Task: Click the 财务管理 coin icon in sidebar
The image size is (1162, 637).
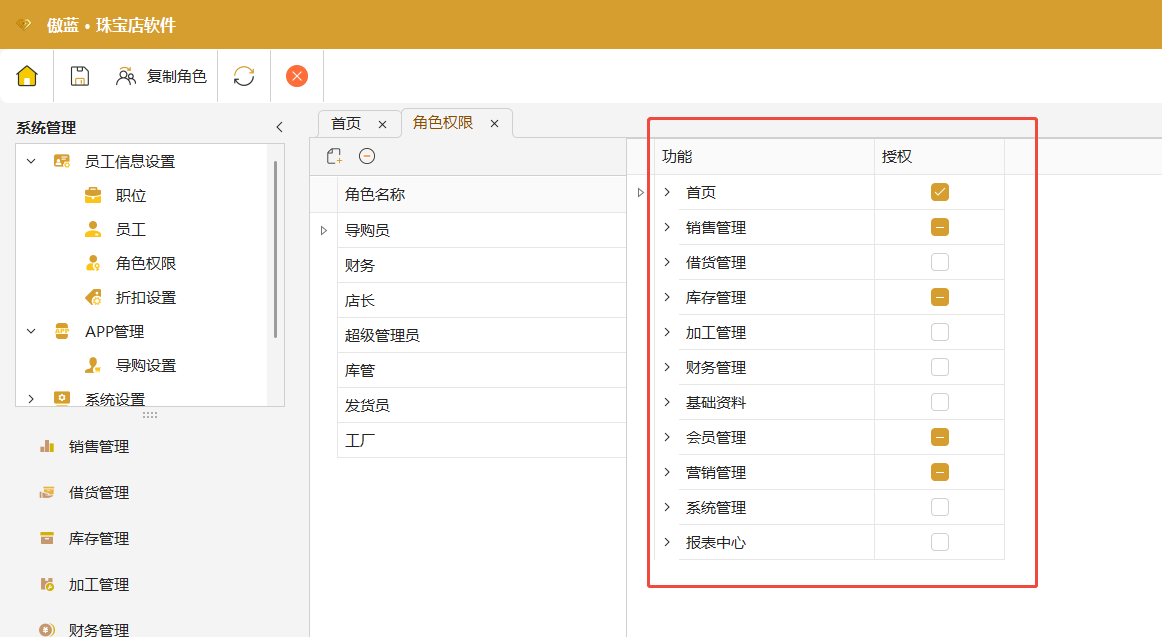Action: click(x=47, y=630)
